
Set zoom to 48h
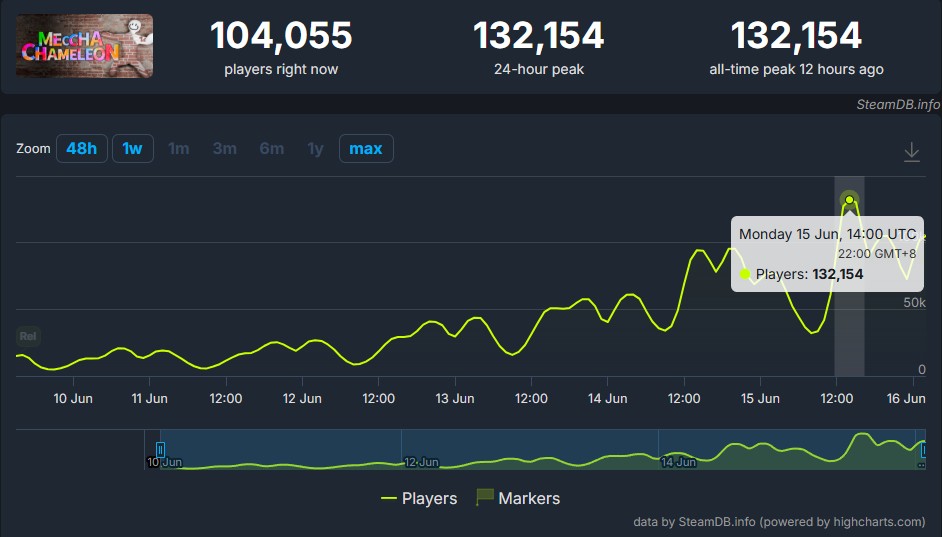pyautogui.click(x=82, y=148)
